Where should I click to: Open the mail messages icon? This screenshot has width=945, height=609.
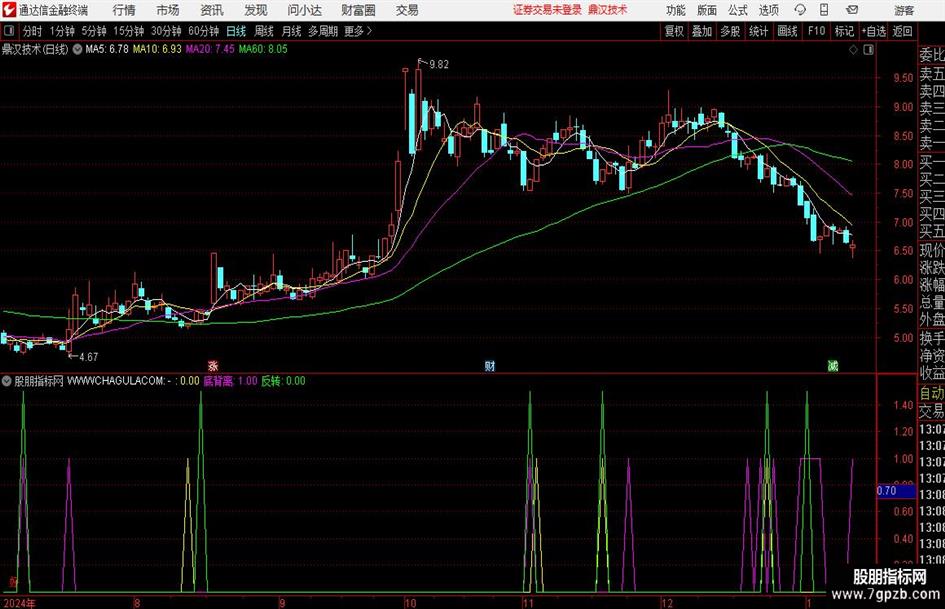point(852,10)
